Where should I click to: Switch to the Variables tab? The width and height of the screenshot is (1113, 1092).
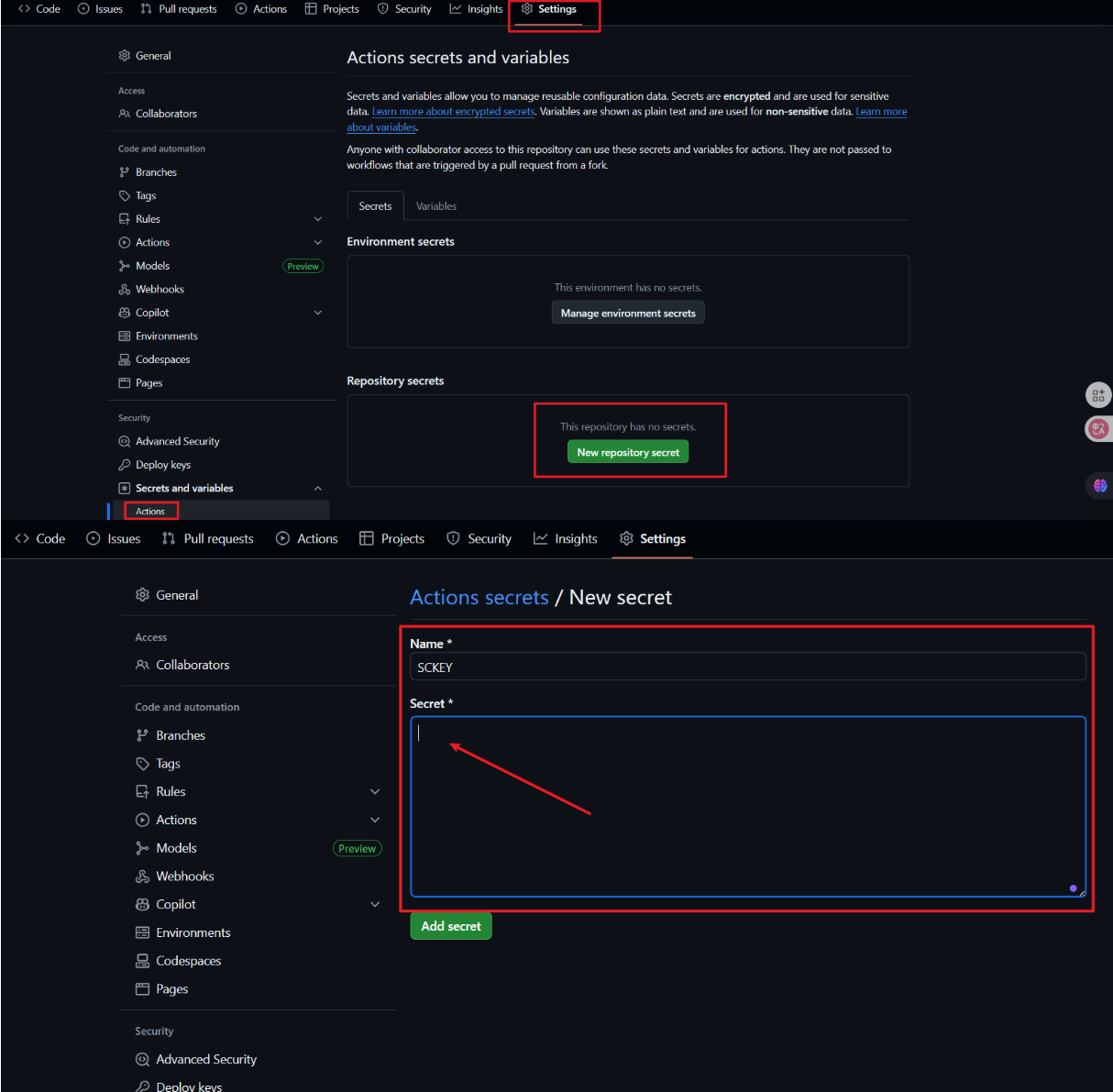436,206
